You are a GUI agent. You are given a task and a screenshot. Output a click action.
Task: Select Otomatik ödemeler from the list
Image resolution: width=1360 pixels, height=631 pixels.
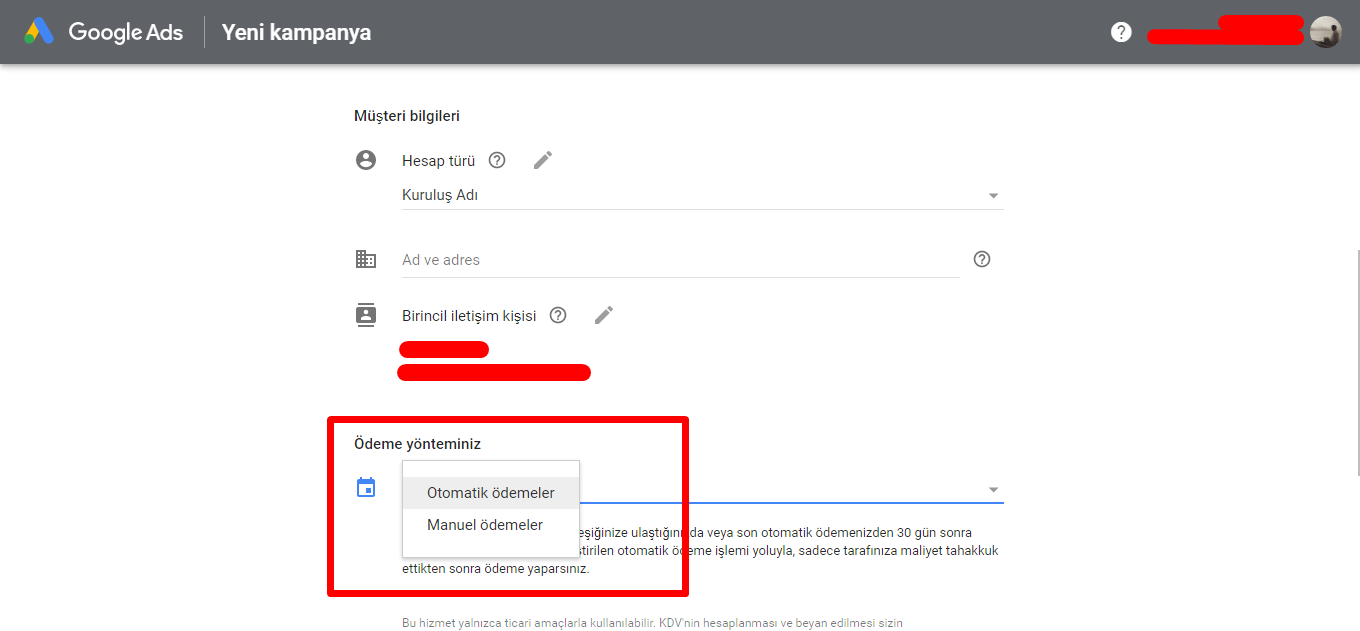(490, 493)
